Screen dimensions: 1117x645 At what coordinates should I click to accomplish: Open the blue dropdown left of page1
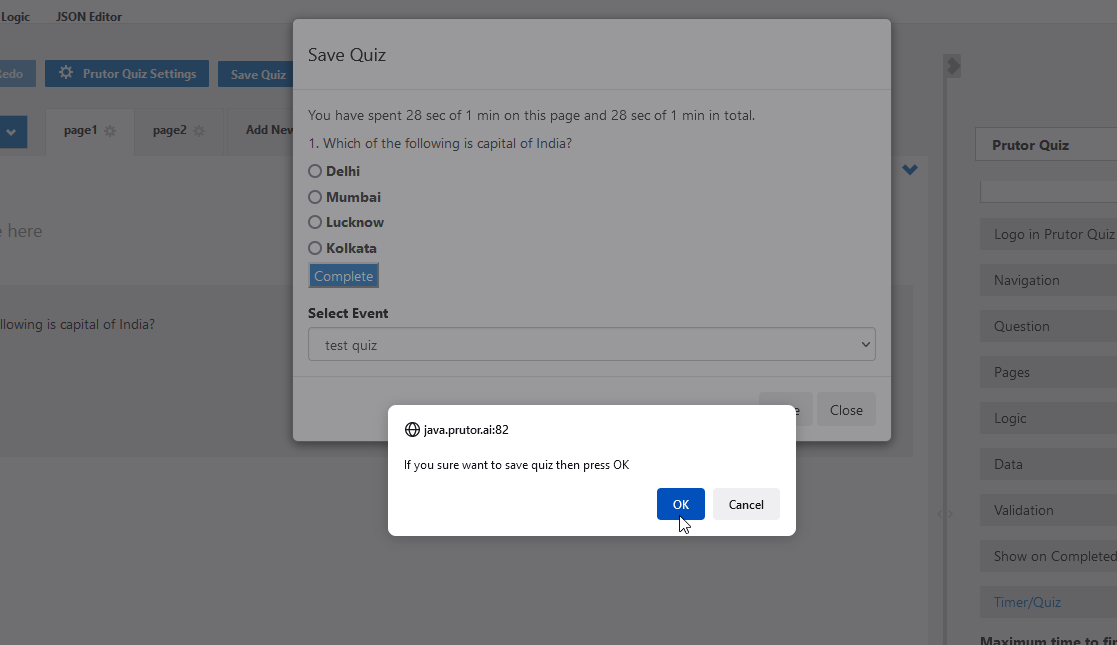(12, 131)
